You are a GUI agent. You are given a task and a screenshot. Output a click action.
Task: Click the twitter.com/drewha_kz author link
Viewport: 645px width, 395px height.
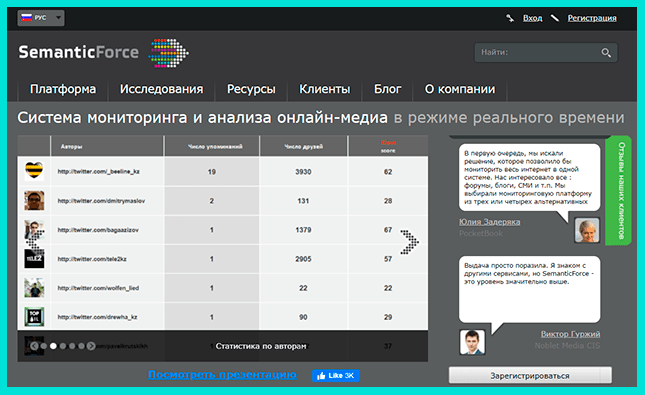(x=97, y=317)
